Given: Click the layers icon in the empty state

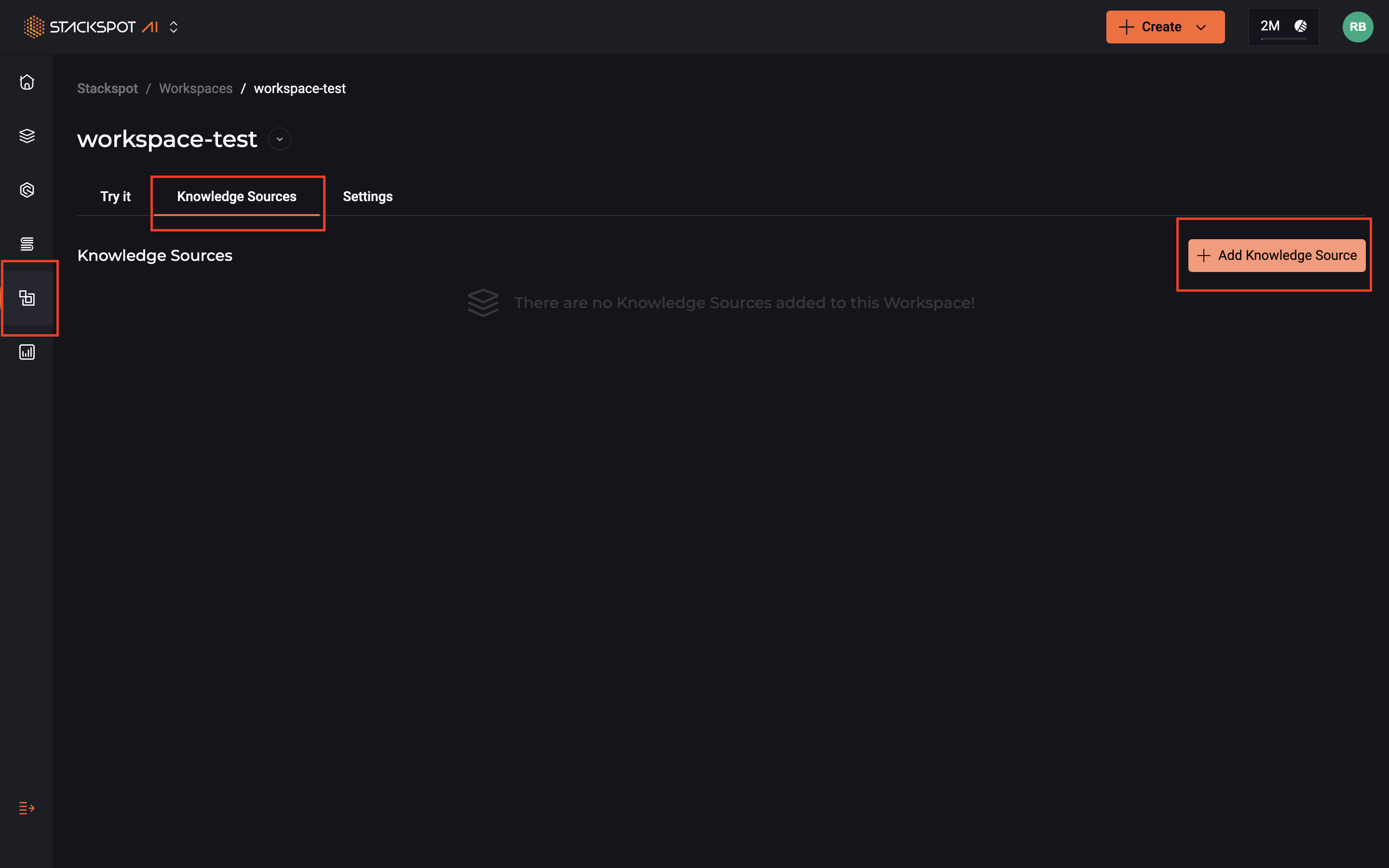Looking at the screenshot, I should [483, 302].
